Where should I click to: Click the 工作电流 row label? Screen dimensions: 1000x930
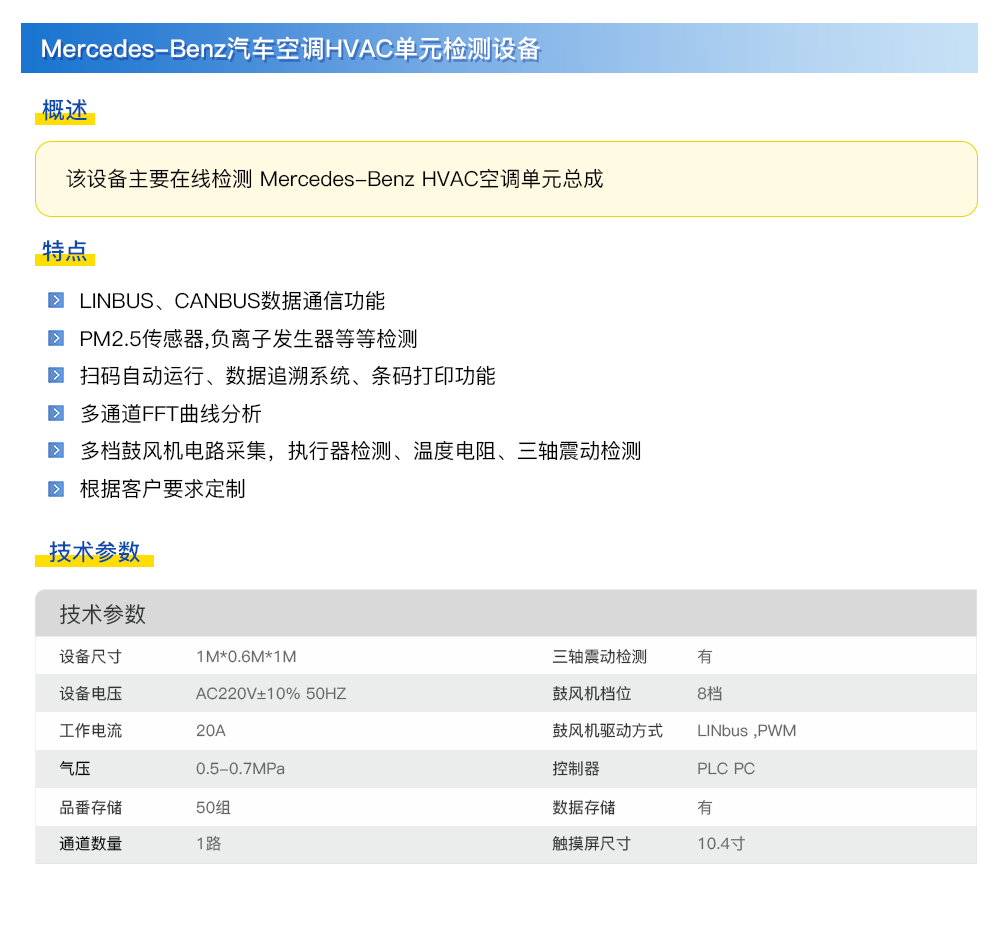tap(91, 731)
